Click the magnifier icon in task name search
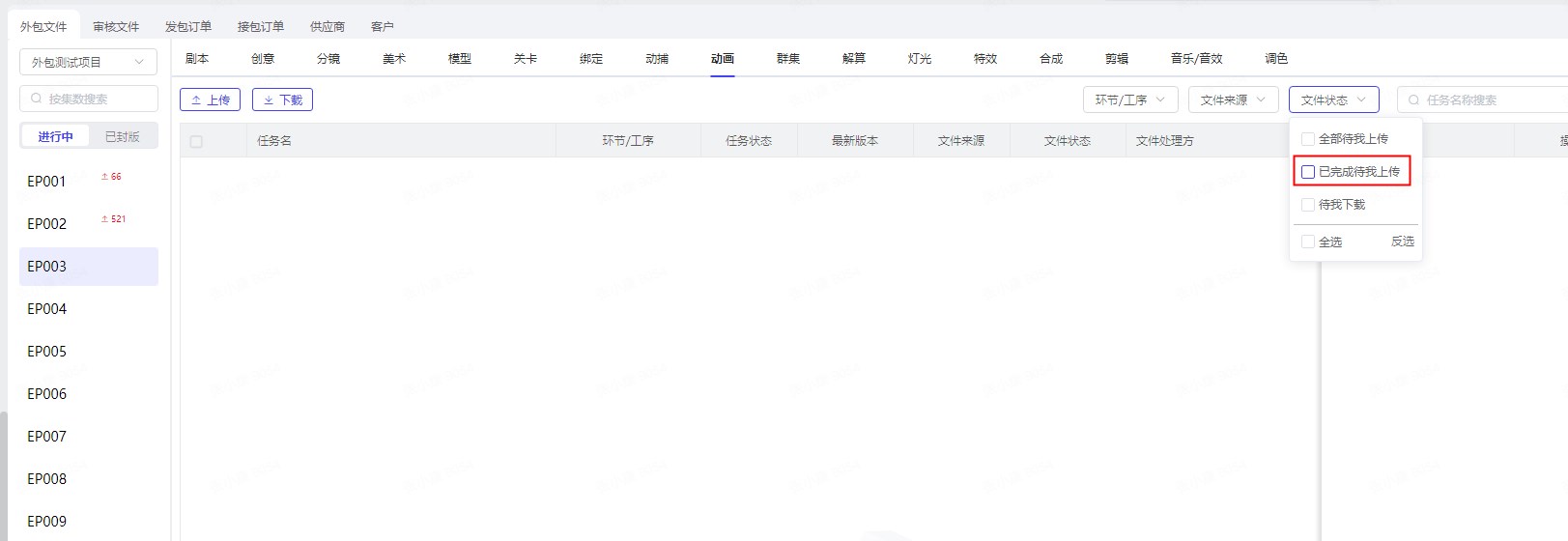1568x541 pixels. (1414, 100)
